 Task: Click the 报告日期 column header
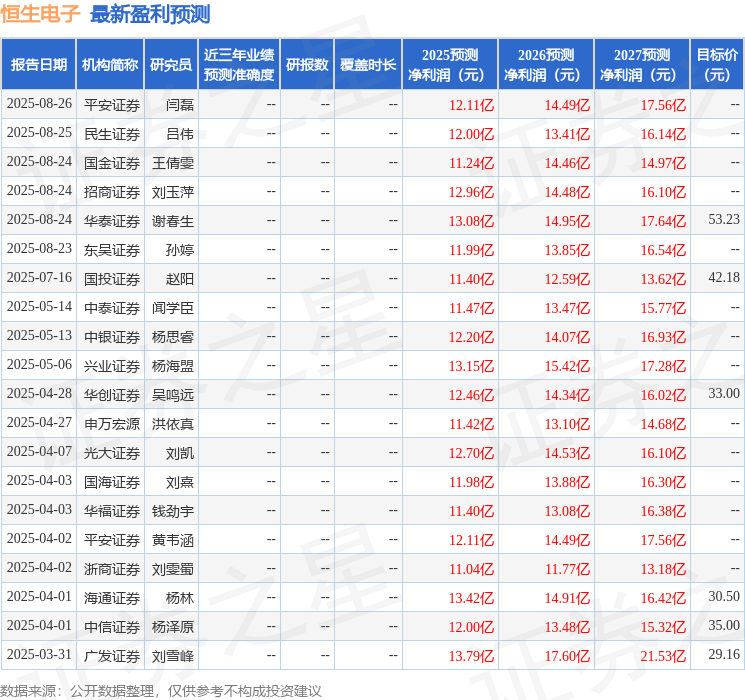point(38,65)
